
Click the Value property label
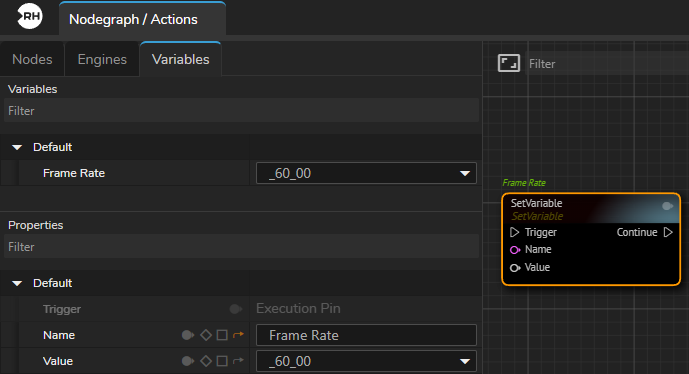pyautogui.click(x=58, y=361)
